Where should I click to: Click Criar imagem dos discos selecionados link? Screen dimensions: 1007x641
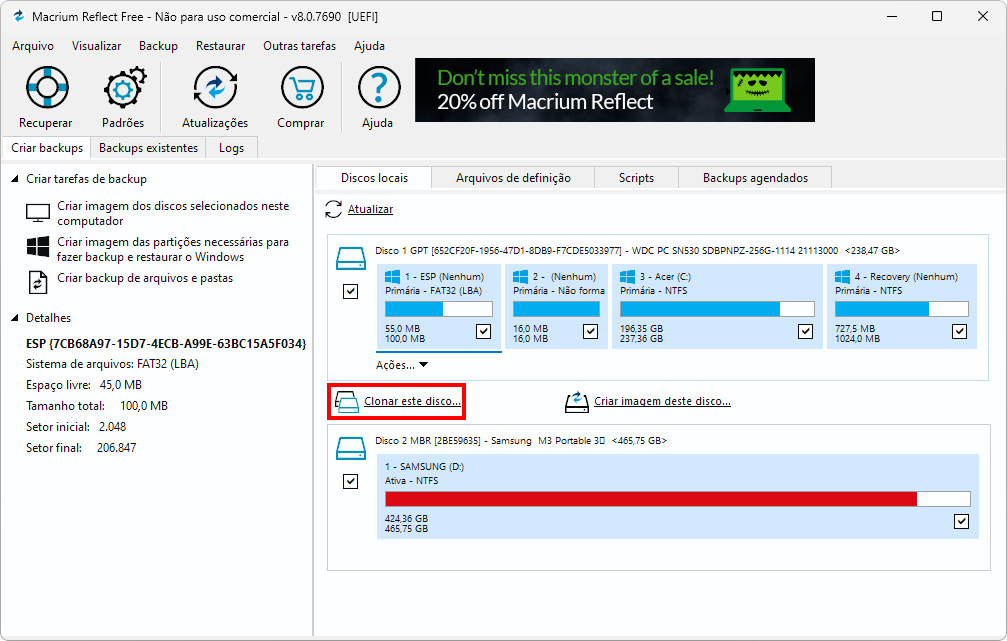173,213
